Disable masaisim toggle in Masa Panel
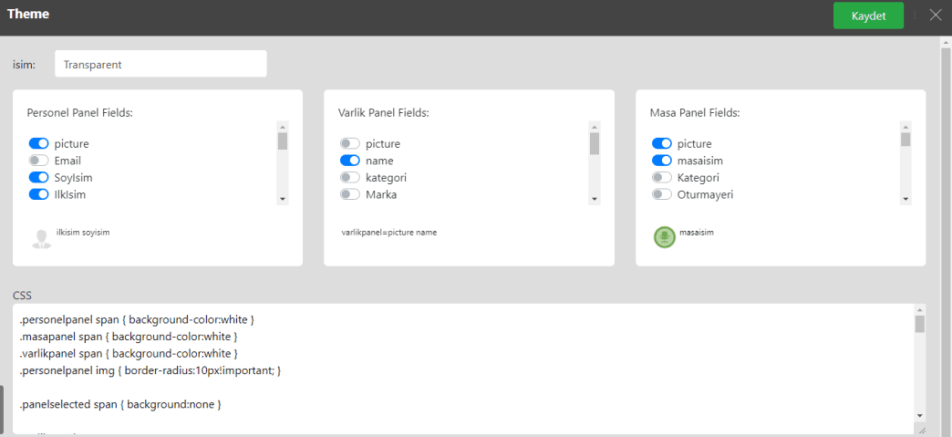The width and height of the screenshot is (952, 437). tap(662, 161)
